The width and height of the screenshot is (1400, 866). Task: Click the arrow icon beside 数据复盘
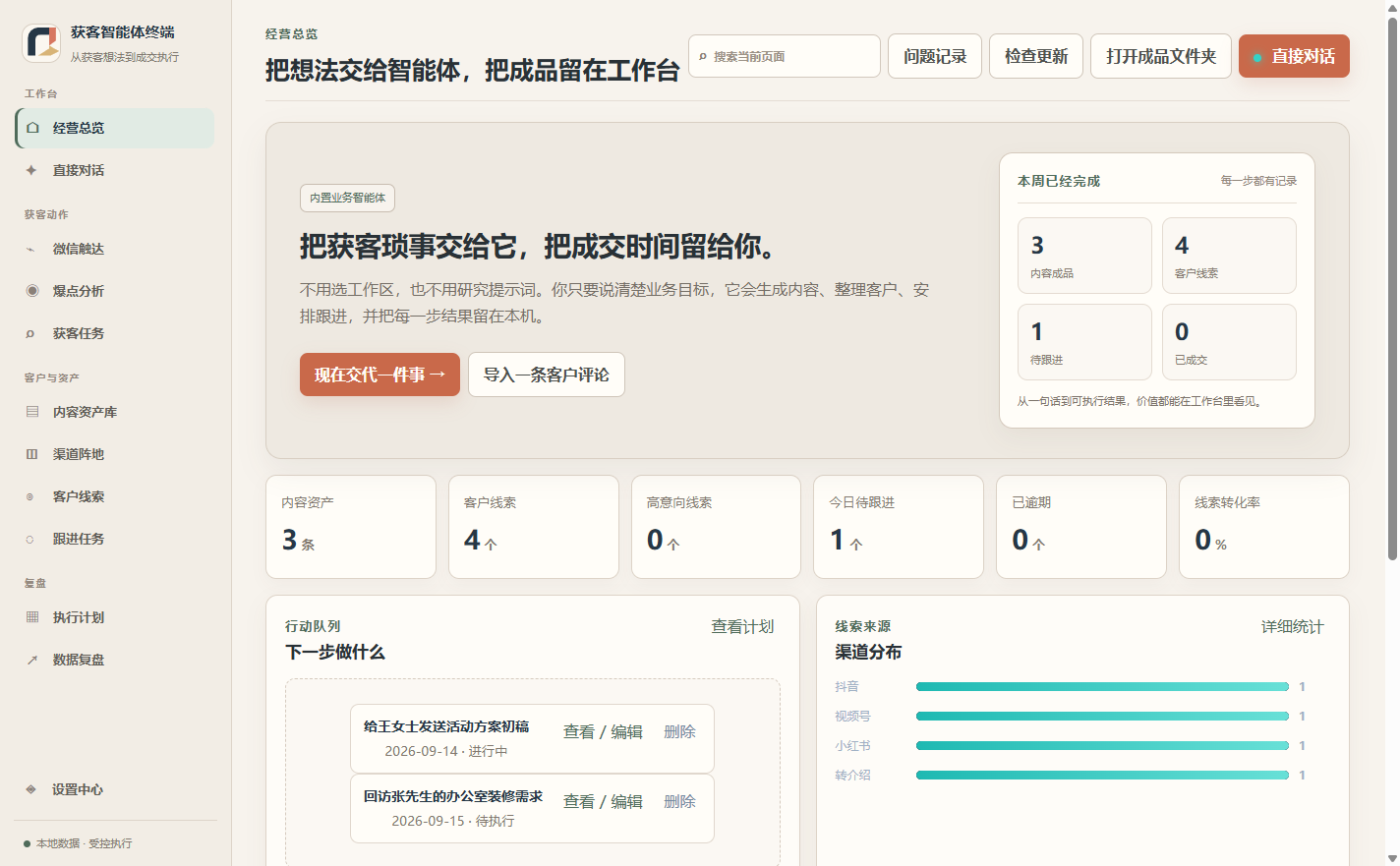[x=31, y=660]
